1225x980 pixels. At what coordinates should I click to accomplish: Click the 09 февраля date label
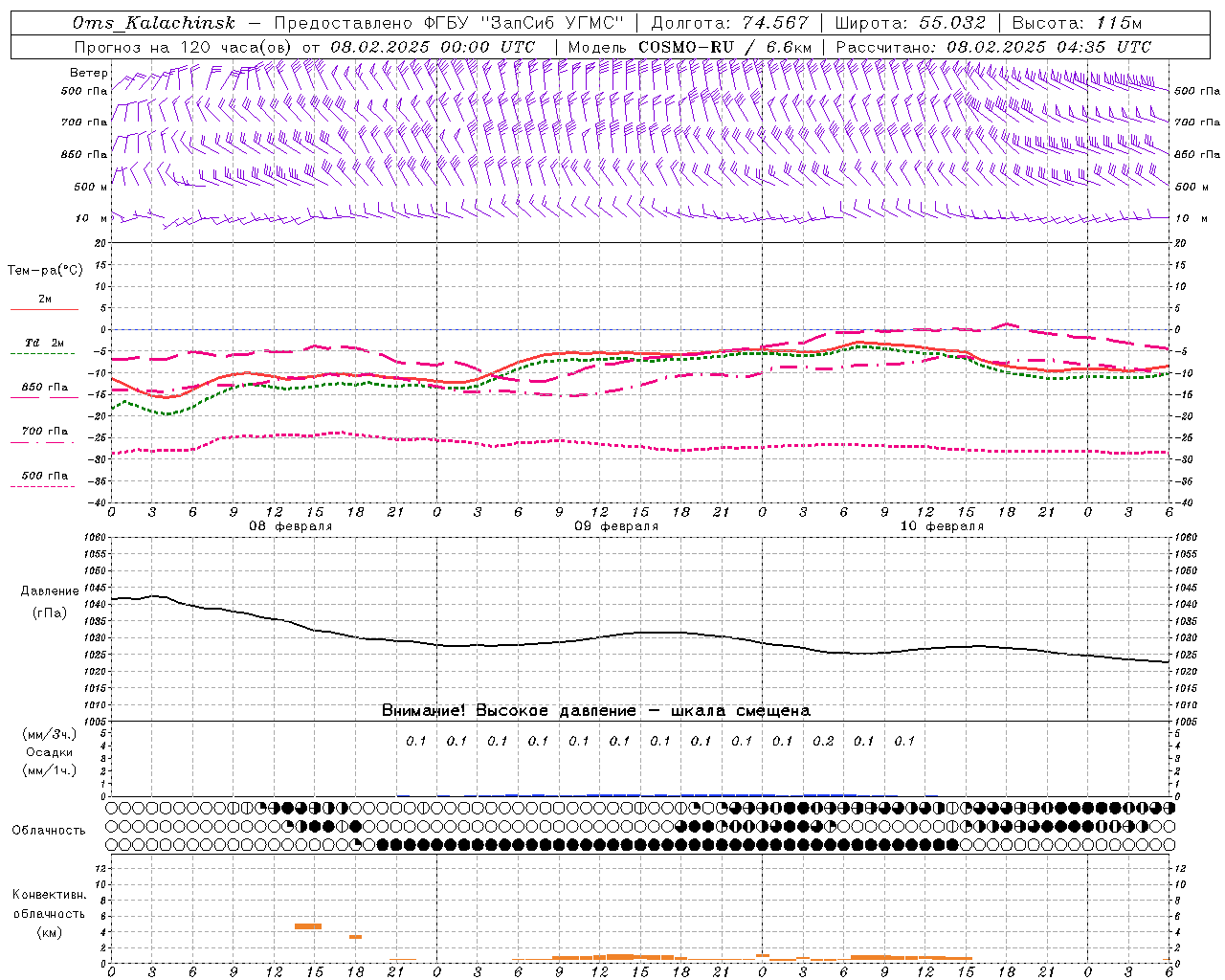pos(615,526)
